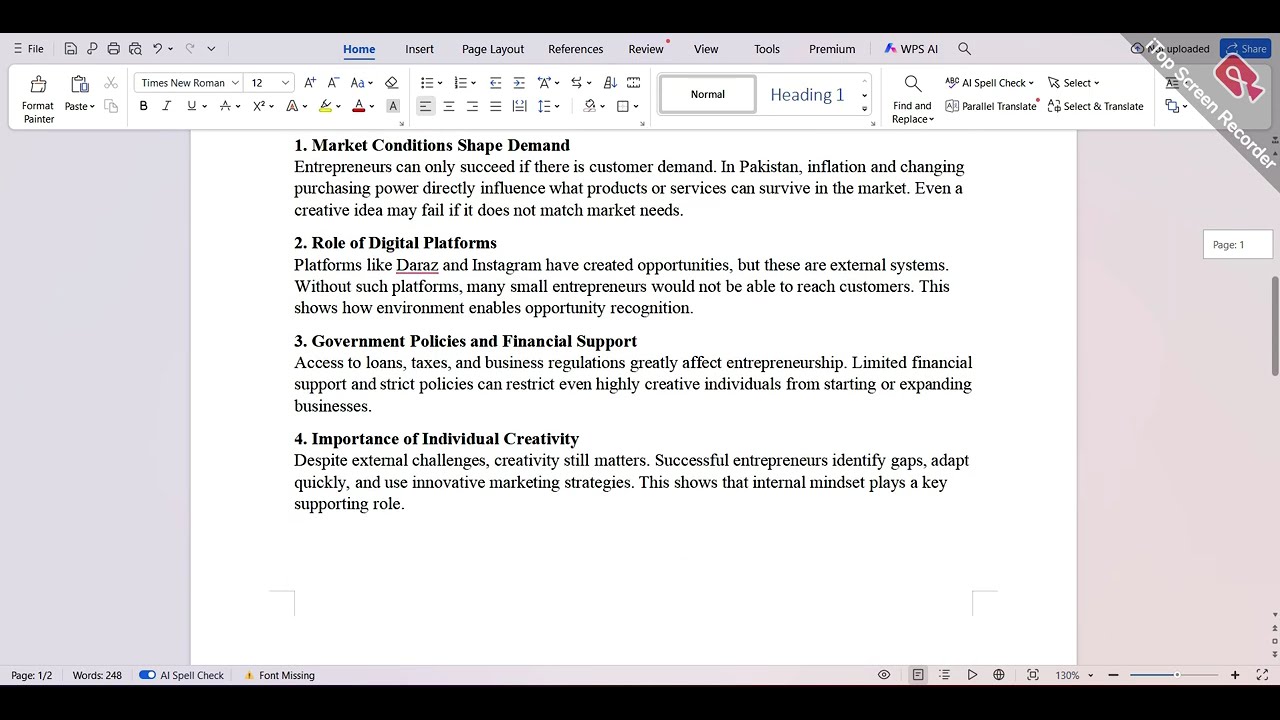Open the AI Spell Check dropdown
Image resolution: width=1280 pixels, height=720 pixels.
[x=1031, y=83]
